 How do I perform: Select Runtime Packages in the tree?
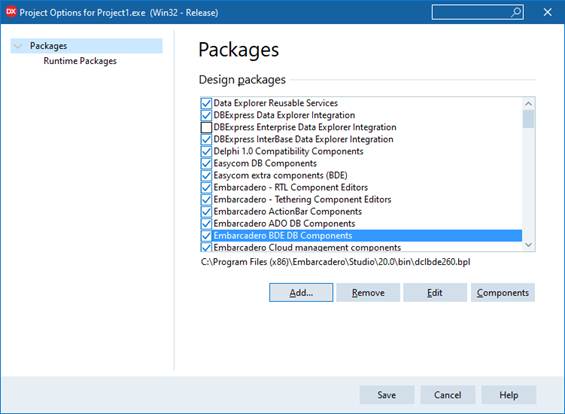(80, 61)
